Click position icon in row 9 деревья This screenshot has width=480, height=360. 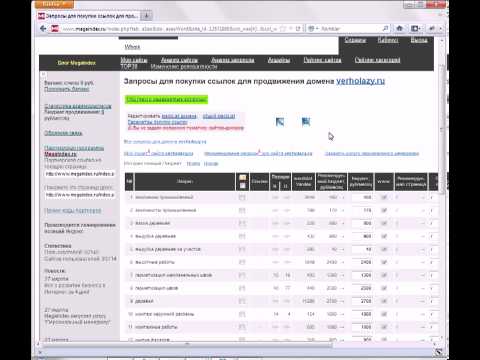pos(242,301)
